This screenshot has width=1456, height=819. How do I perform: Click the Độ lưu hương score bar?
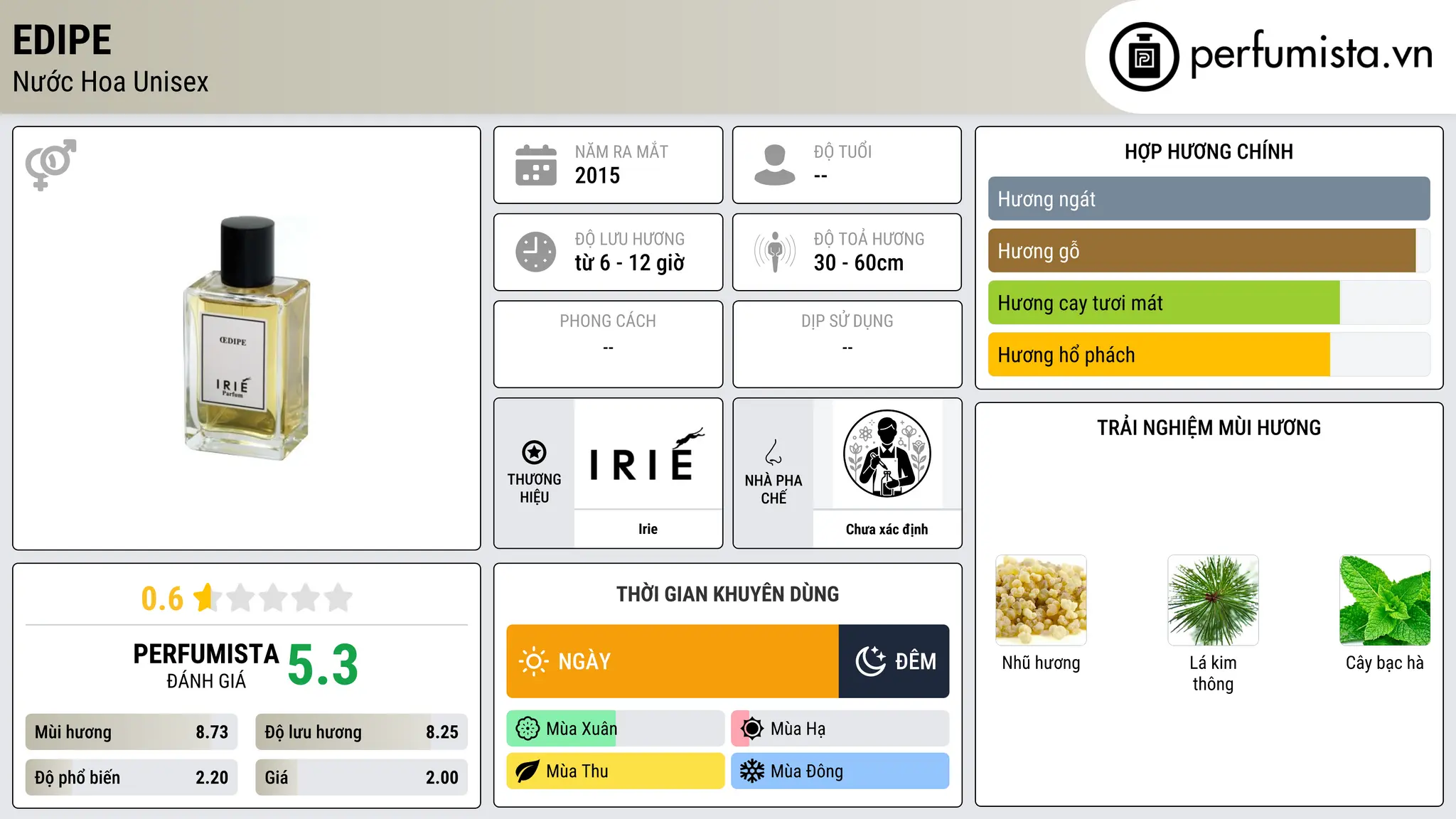(362, 732)
